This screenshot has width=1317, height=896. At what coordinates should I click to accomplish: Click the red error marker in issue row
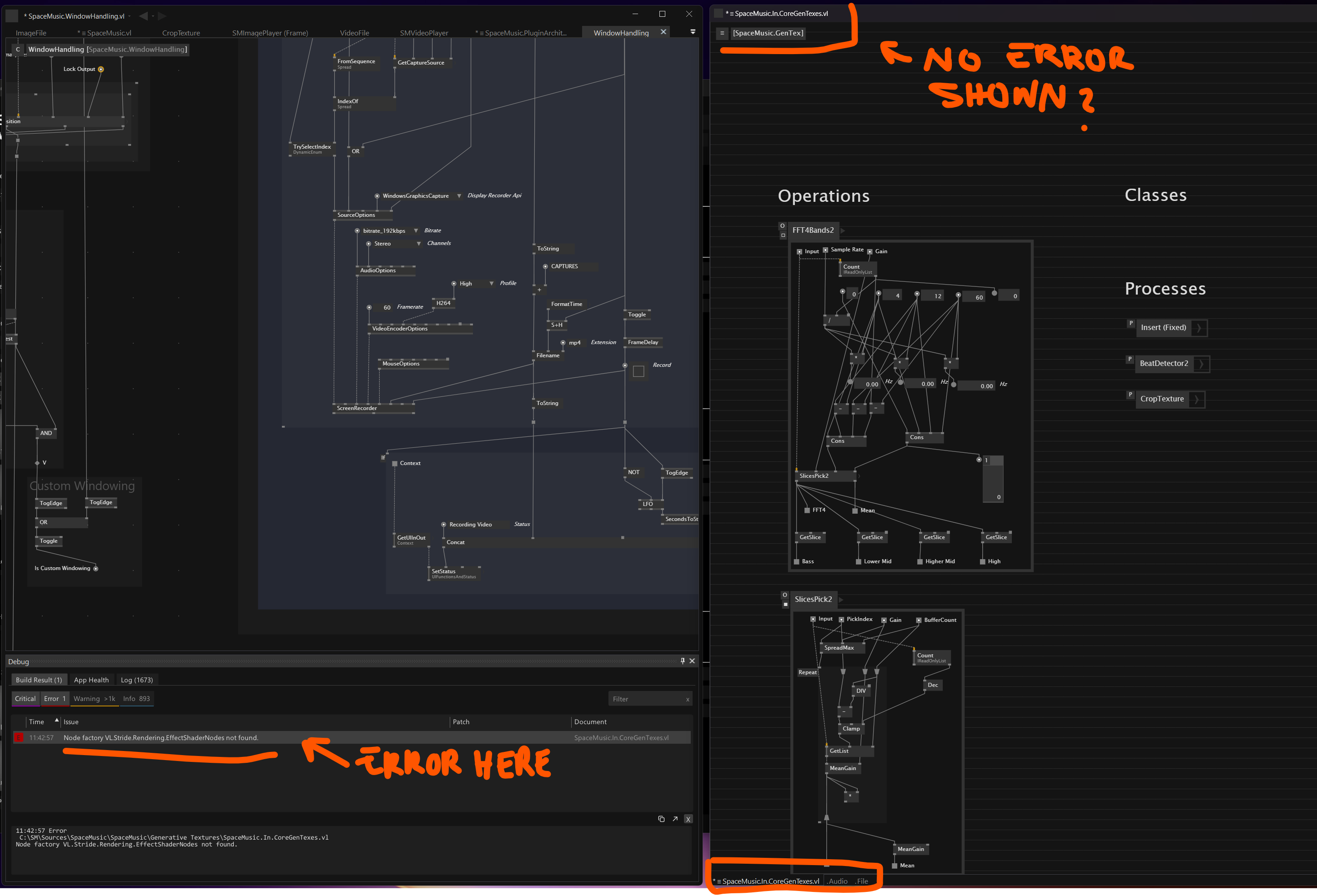click(x=19, y=737)
